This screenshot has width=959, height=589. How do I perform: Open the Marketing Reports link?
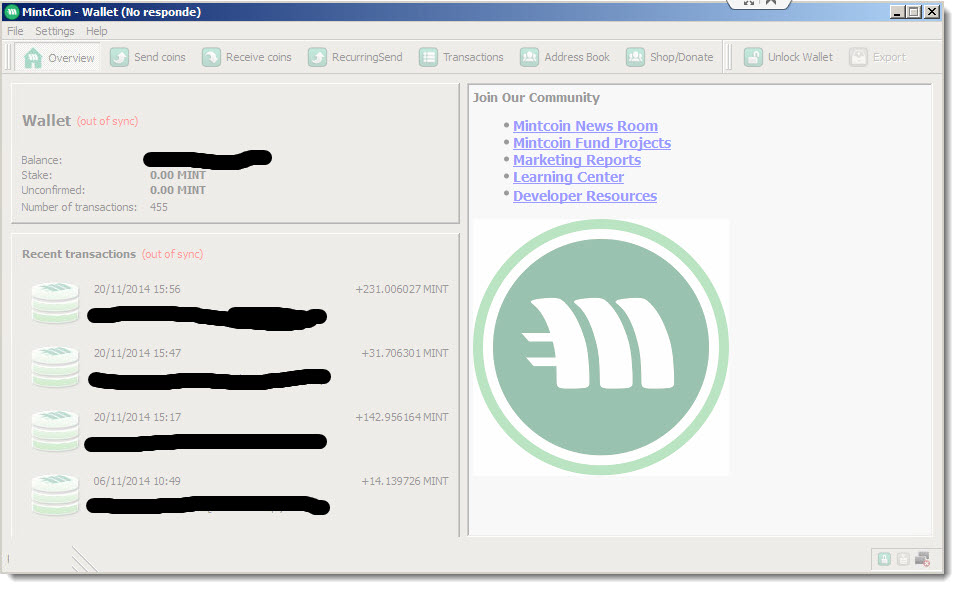[x=577, y=160]
